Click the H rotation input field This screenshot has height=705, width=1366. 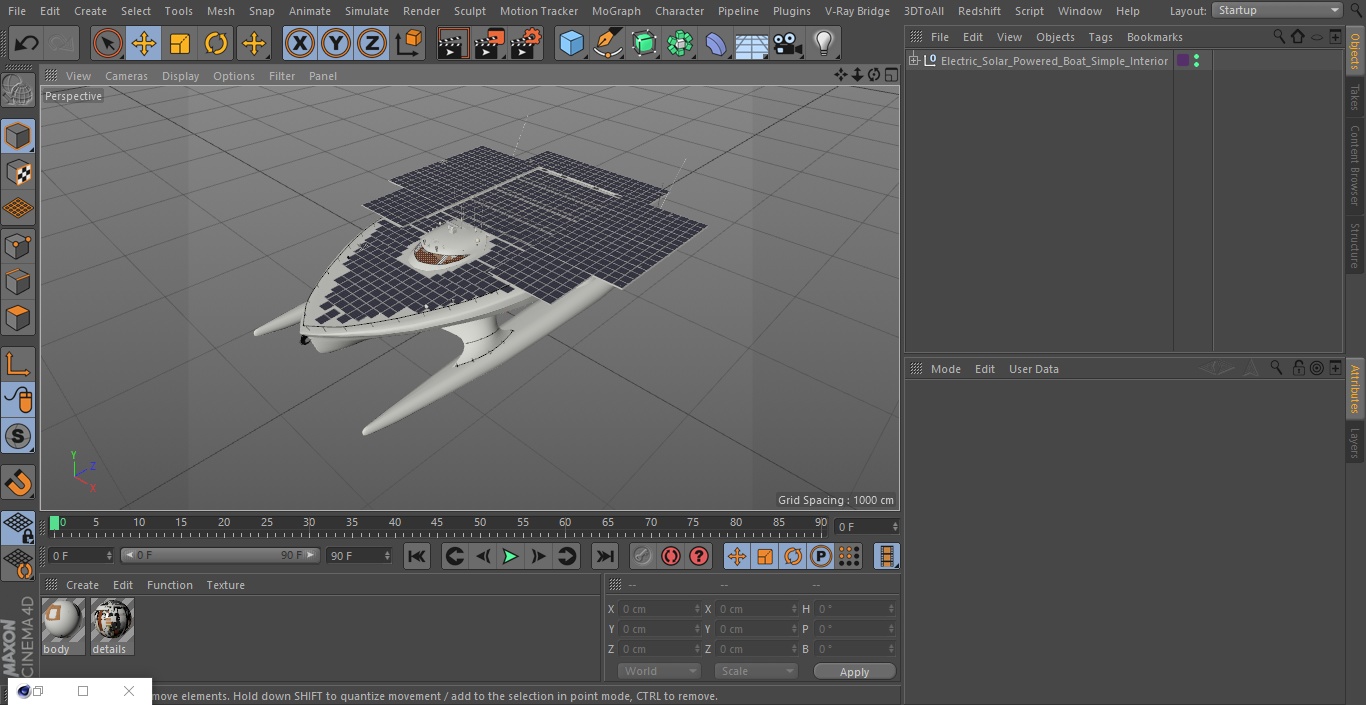pyautogui.click(x=855, y=609)
